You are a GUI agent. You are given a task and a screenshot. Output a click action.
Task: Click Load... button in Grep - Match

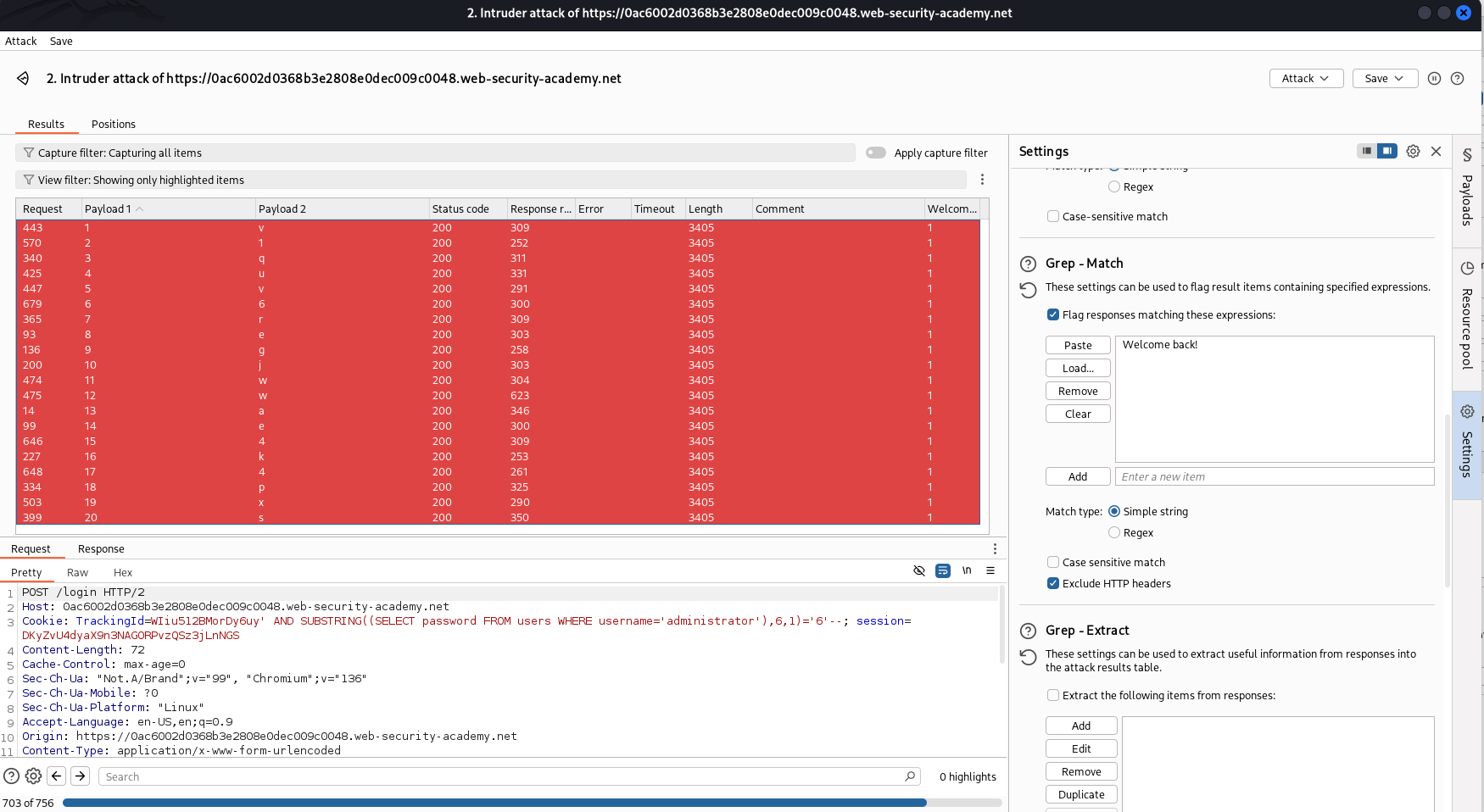coord(1078,368)
